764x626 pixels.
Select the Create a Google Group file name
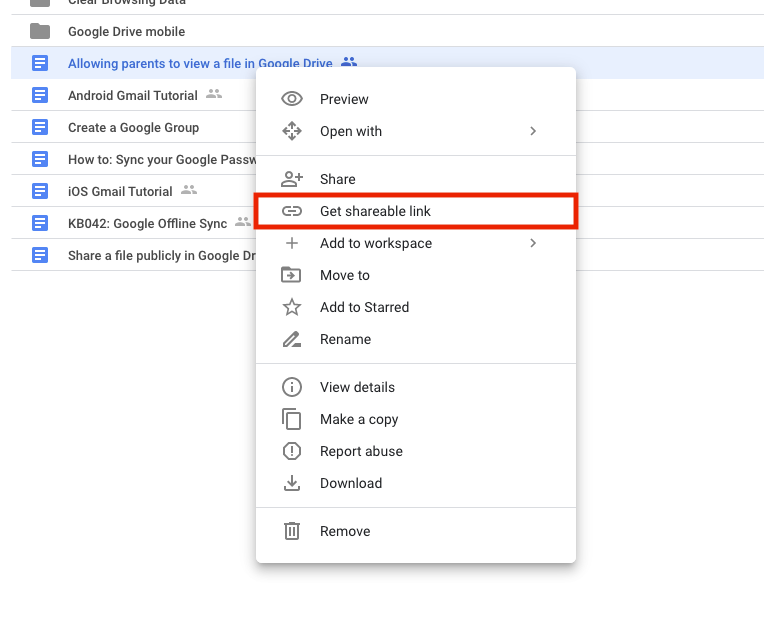click(134, 127)
